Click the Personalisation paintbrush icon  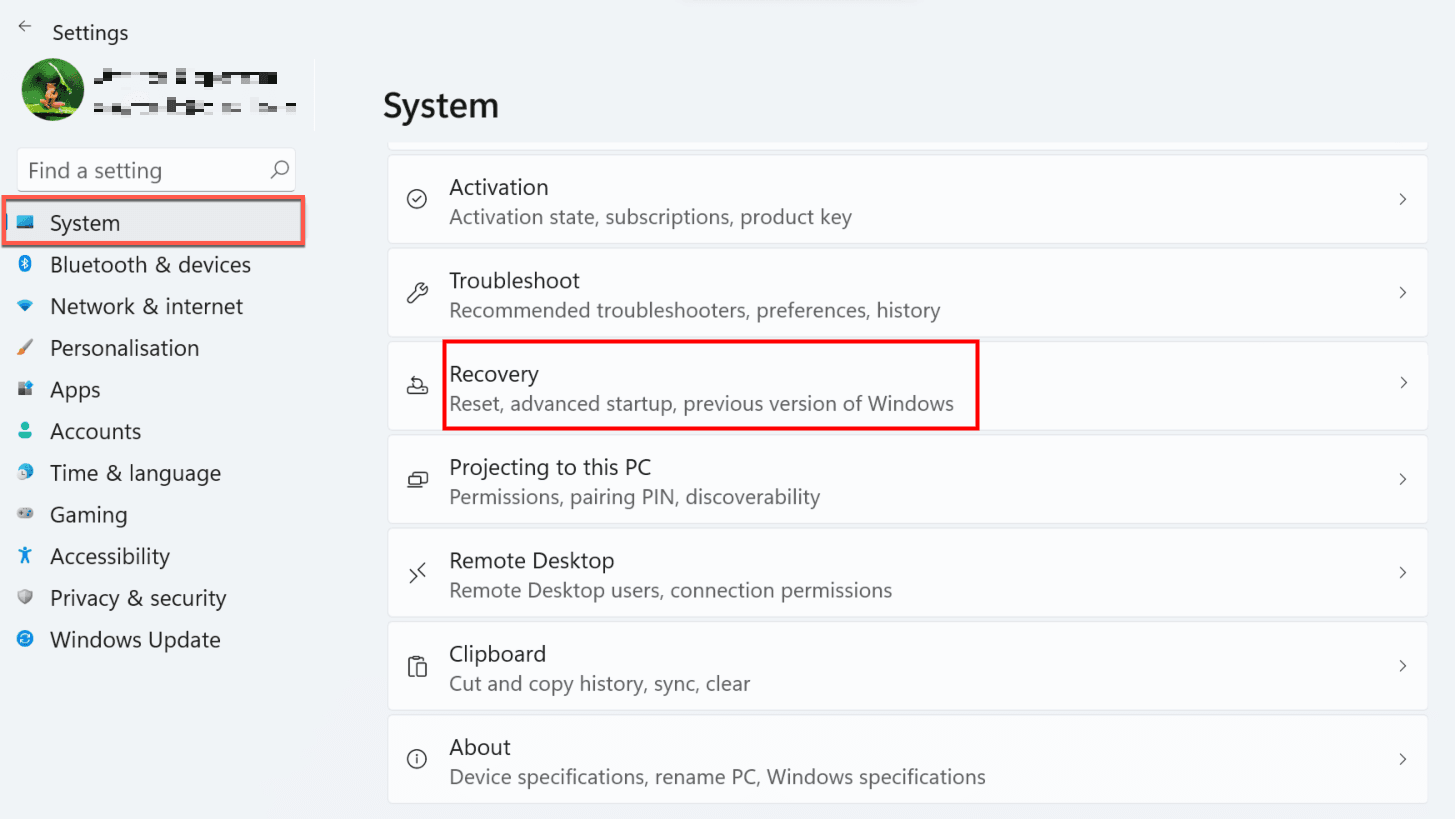[x=26, y=348]
